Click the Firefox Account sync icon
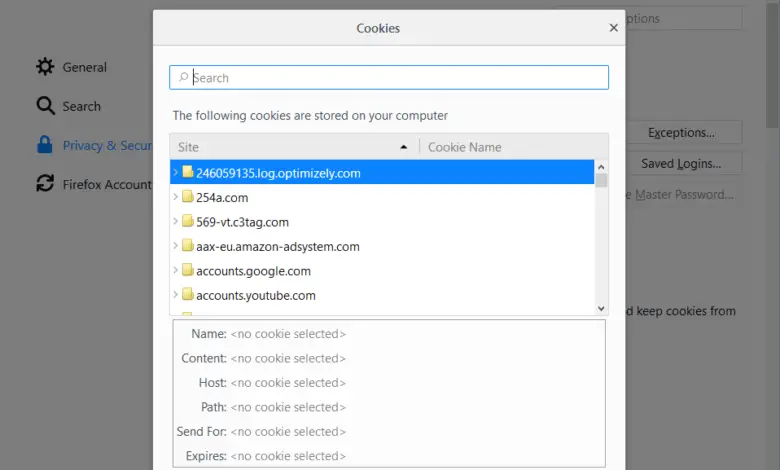780x470 pixels. point(45,184)
